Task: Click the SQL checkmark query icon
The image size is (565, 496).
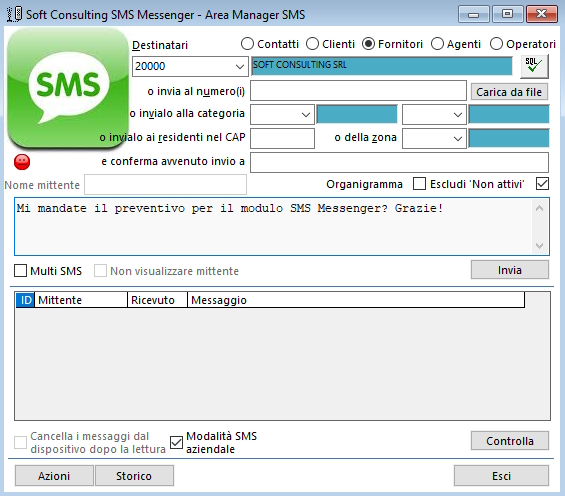Action: point(534,66)
